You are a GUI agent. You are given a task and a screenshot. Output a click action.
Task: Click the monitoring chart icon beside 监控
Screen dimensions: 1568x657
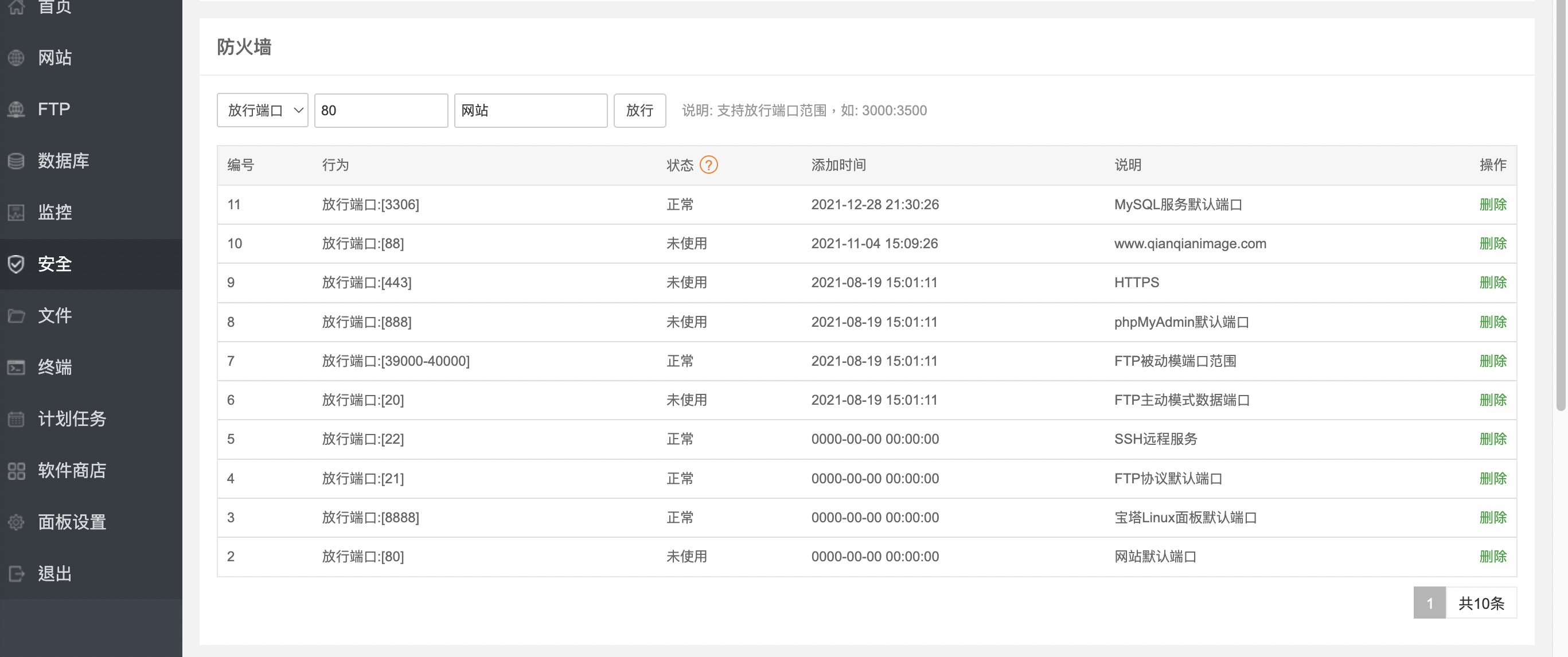[x=17, y=212]
